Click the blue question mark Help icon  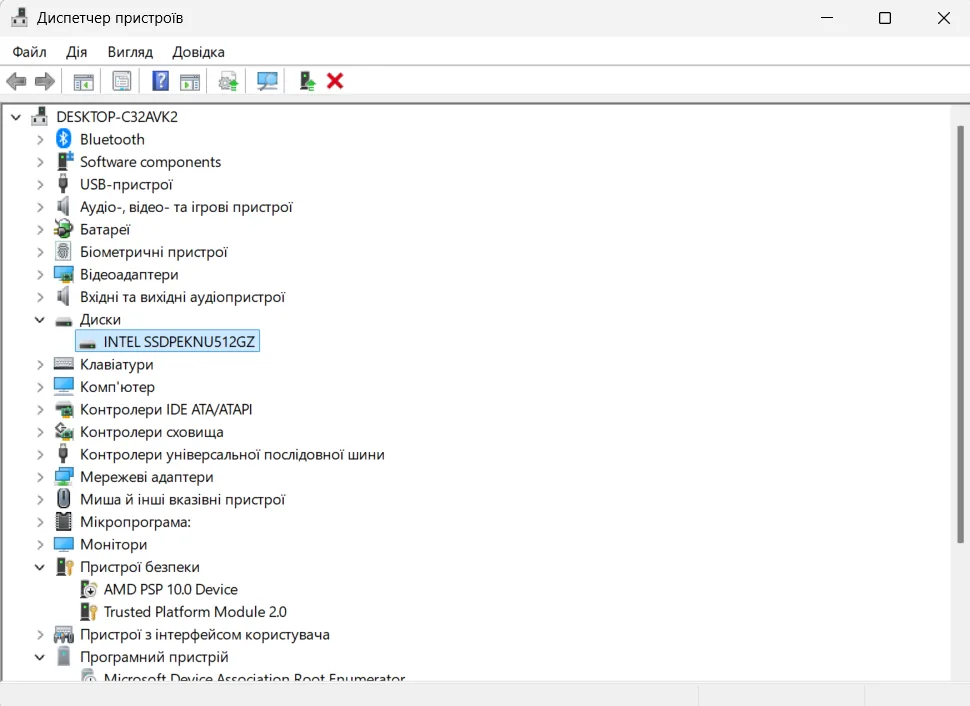(x=160, y=81)
